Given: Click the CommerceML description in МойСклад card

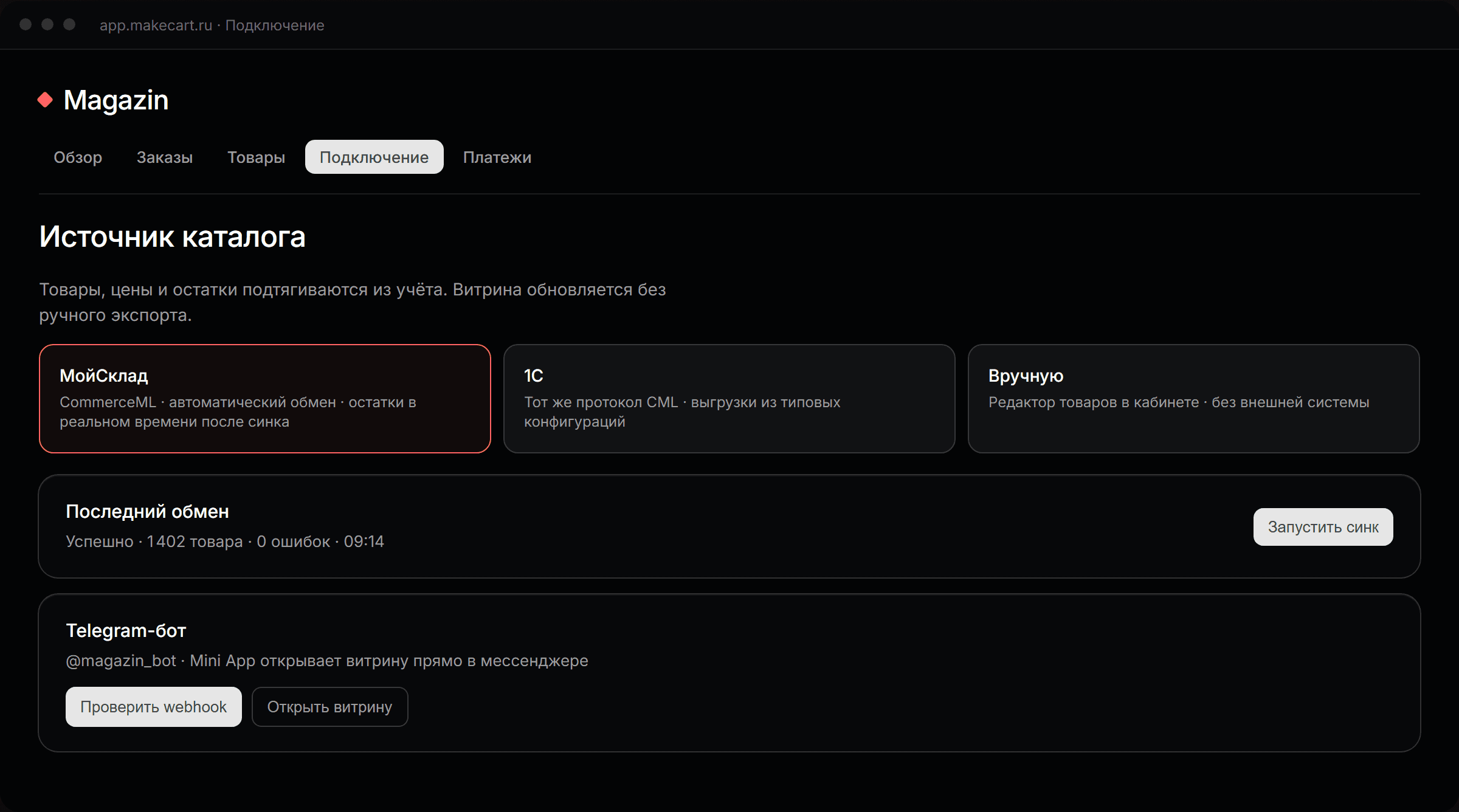Looking at the screenshot, I should [x=238, y=412].
